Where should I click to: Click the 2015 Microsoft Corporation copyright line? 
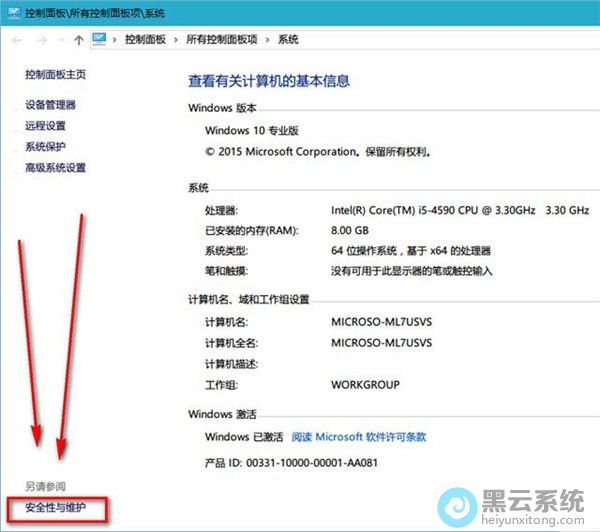pyautogui.click(x=318, y=152)
